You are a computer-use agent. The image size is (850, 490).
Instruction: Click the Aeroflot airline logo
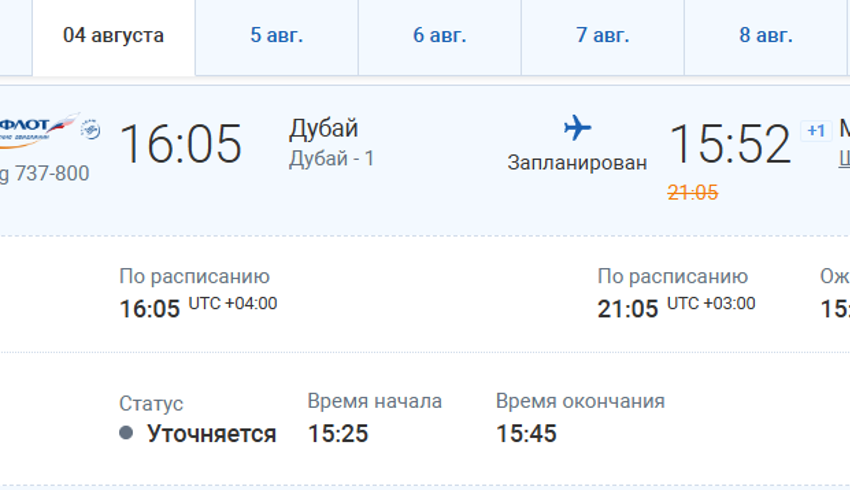pyautogui.click(x=38, y=125)
